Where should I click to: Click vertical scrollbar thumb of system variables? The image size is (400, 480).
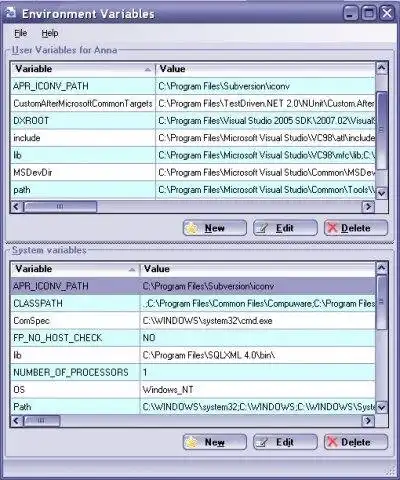382,302
